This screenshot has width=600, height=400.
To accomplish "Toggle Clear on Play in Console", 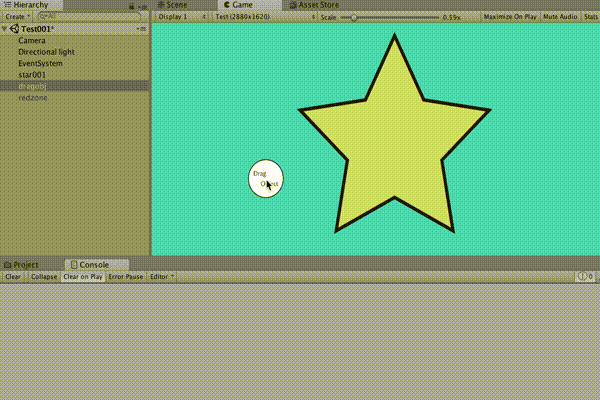I will 83,276.
